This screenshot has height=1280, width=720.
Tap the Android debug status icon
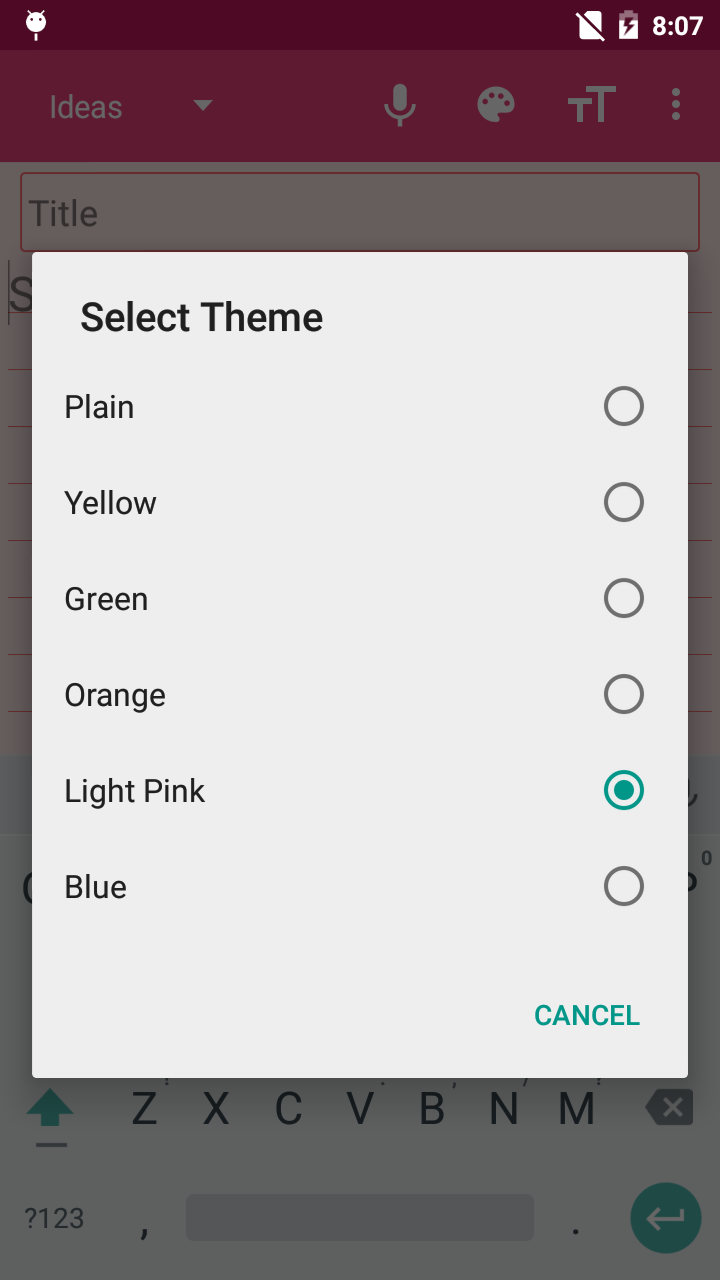coord(36,24)
